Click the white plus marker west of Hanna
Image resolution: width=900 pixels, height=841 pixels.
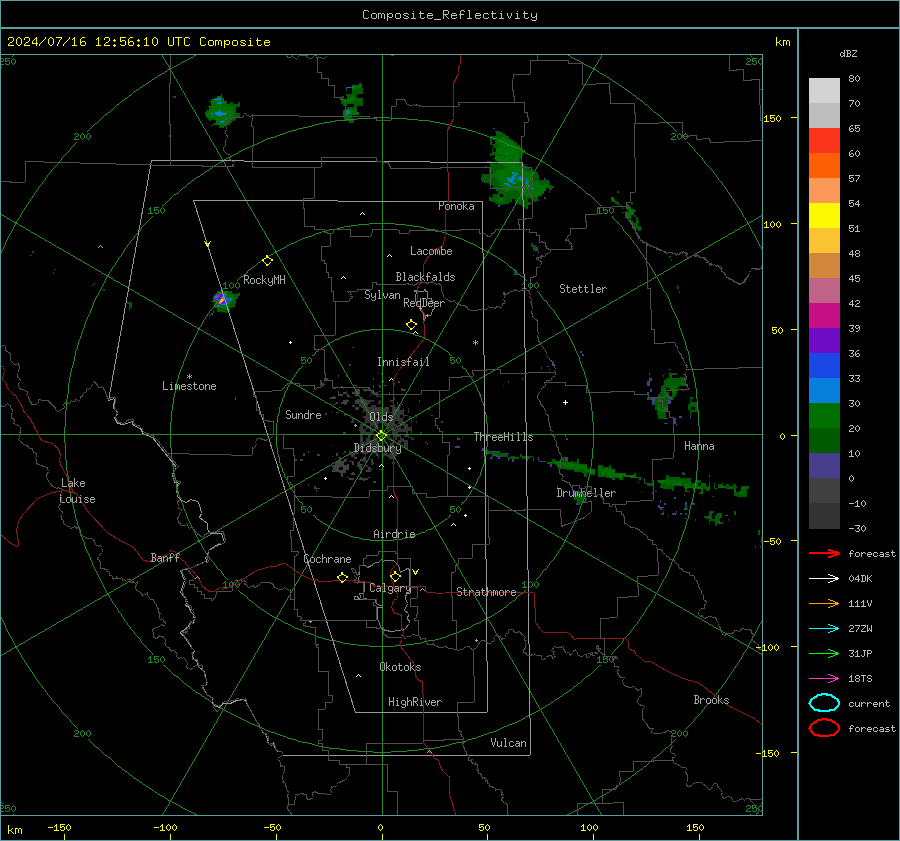click(x=565, y=402)
